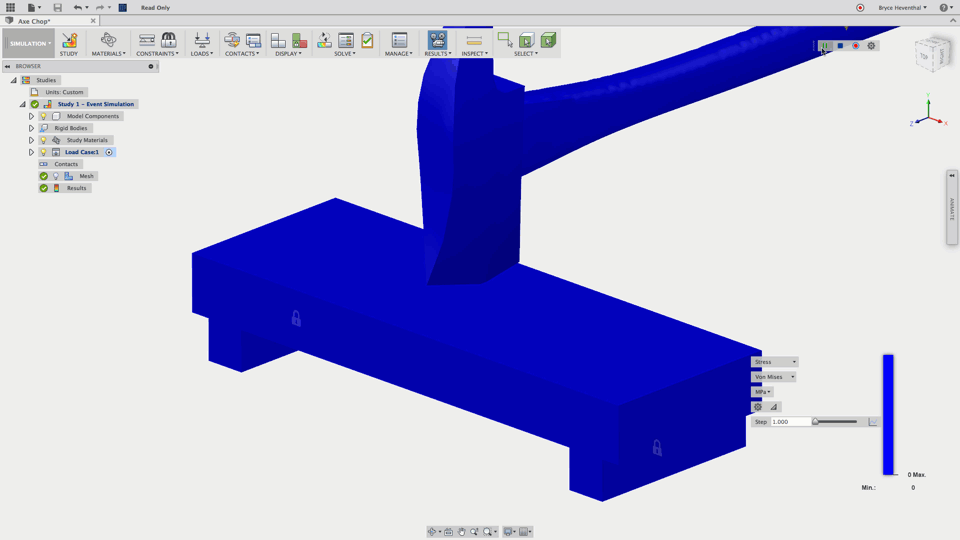Viewport: 960px width, 540px height.
Task: Open the Stress result type dropdown
Action: click(774, 362)
